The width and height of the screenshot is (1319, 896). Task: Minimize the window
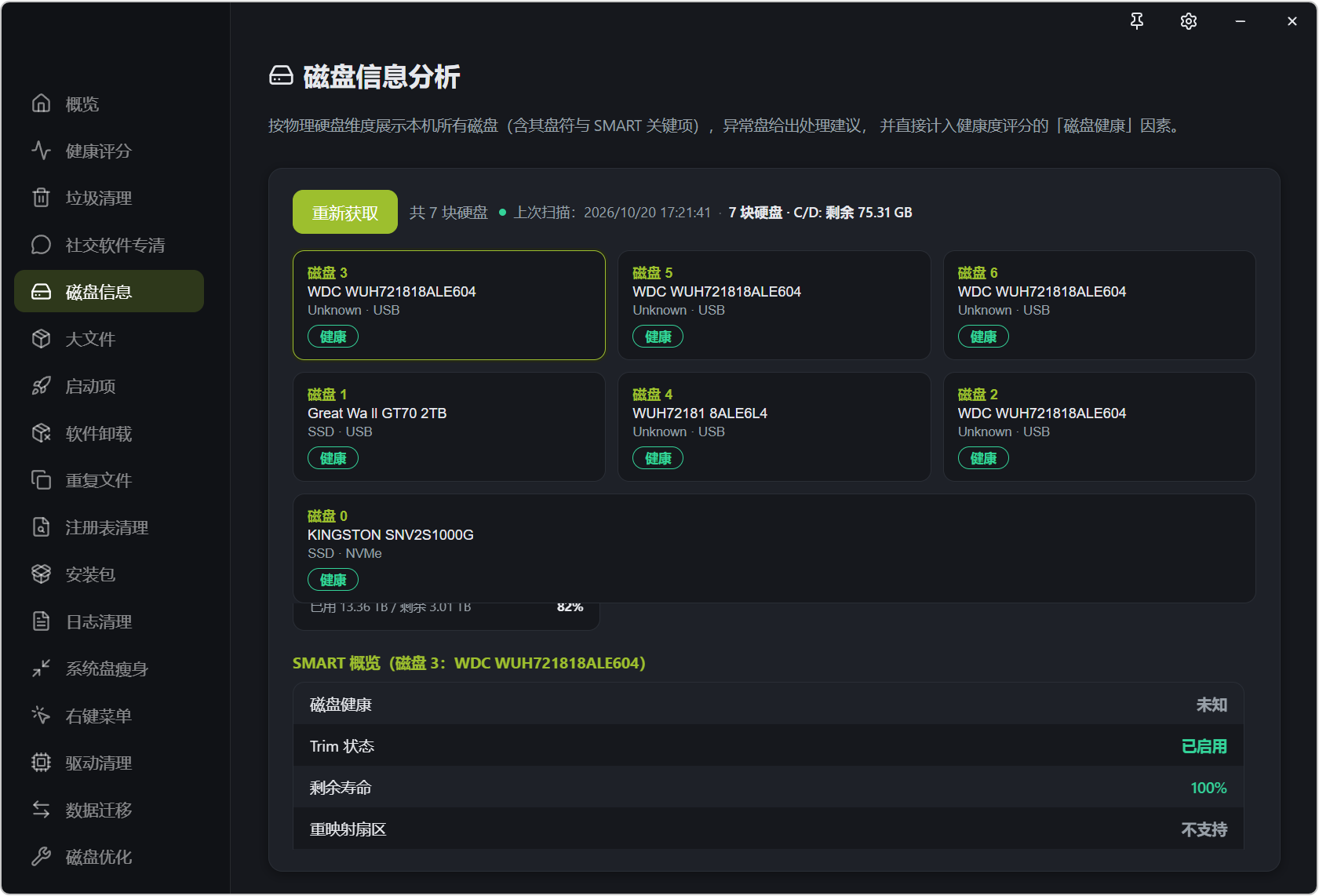point(1240,21)
